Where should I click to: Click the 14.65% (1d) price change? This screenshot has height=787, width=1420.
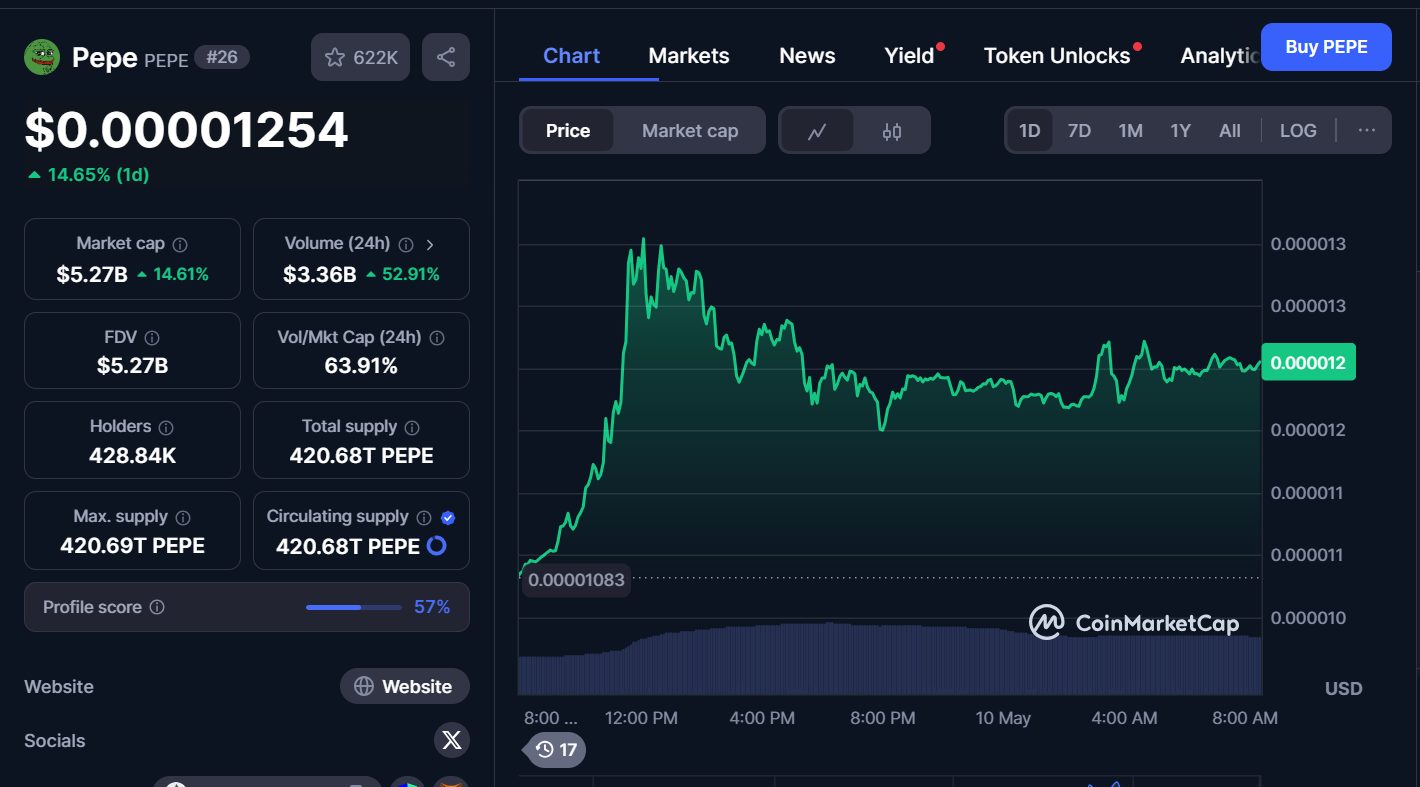88,175
